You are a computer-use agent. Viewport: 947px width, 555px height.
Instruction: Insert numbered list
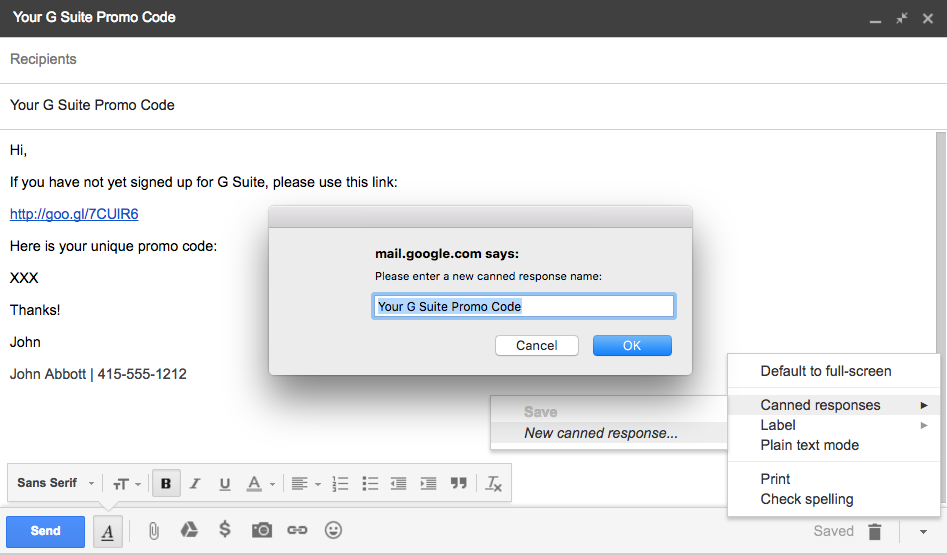pyautogui.click(x=341, y=483)
